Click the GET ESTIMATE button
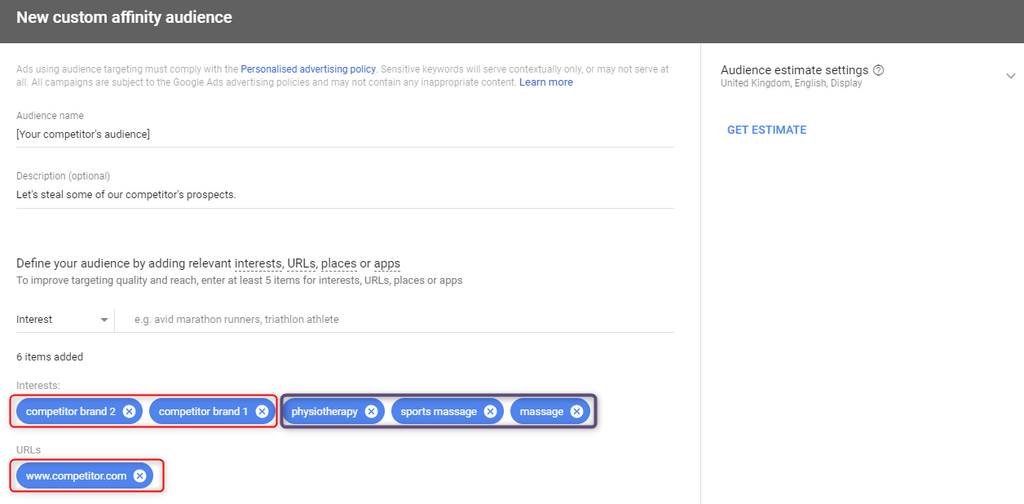 (766, 130)
